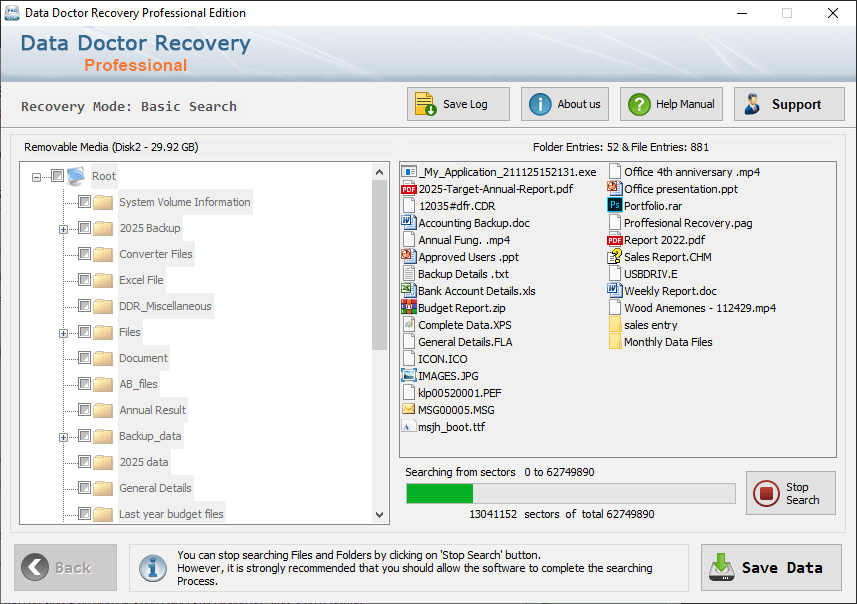Click the information icon beside the hint text

click(153, 567)
